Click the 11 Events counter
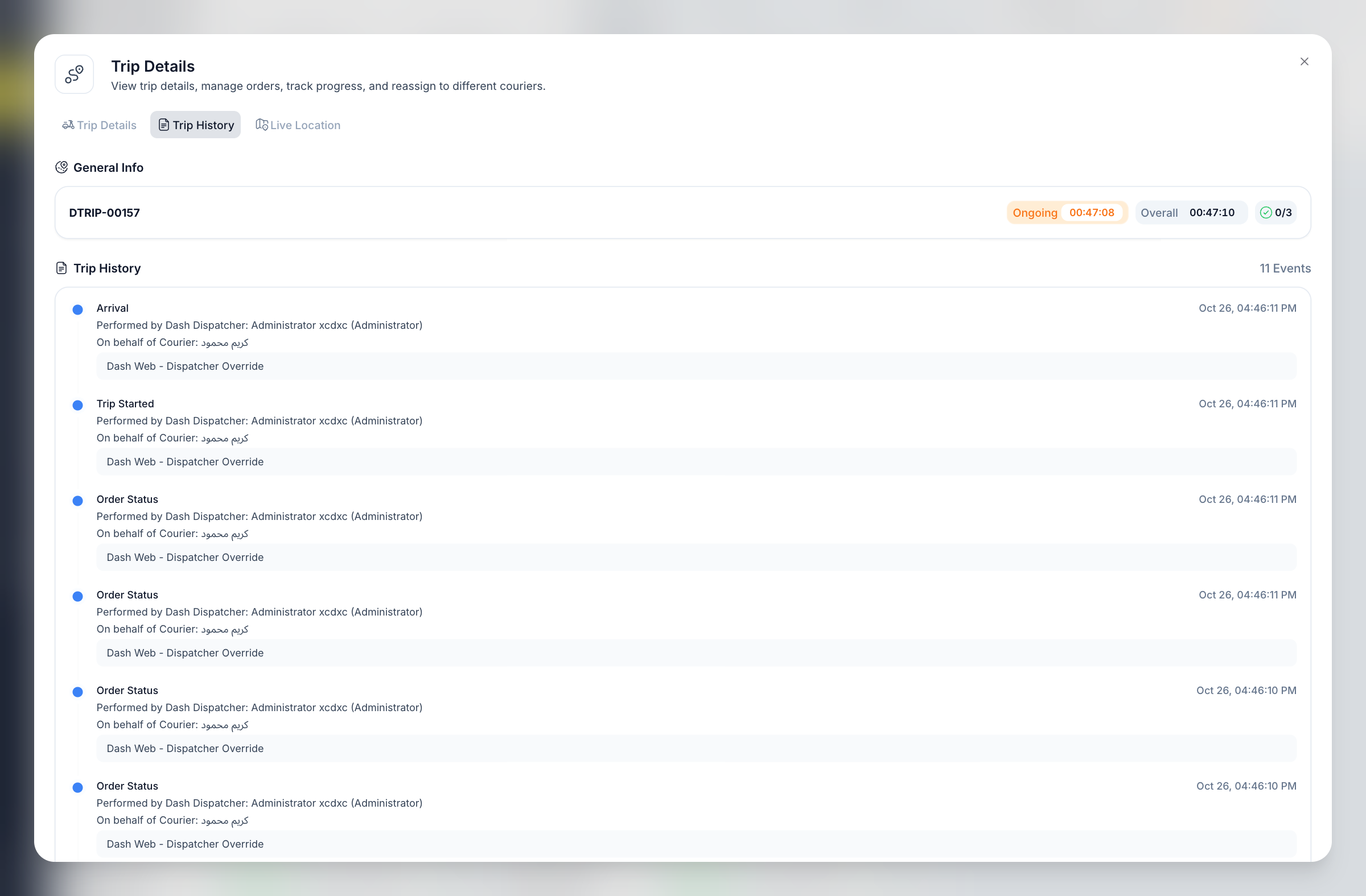This screenshot has width=1366, height=896. 1285,268
